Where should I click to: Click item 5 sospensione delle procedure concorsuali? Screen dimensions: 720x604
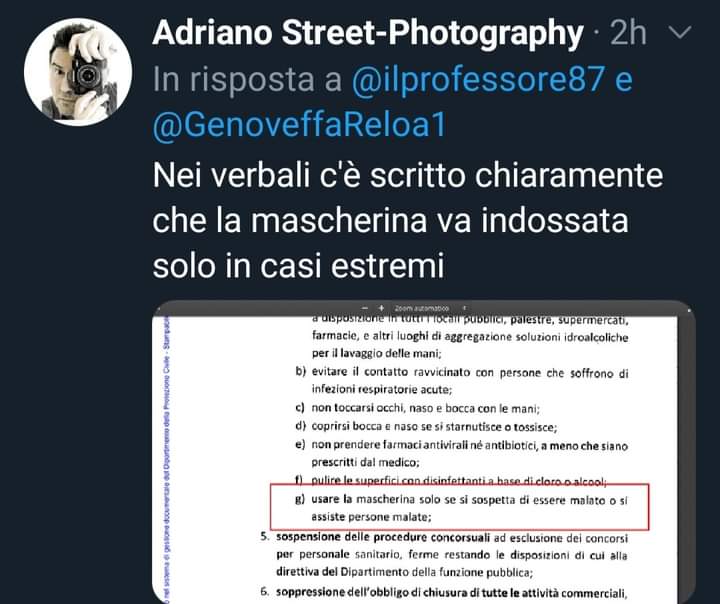coord(444,554)
